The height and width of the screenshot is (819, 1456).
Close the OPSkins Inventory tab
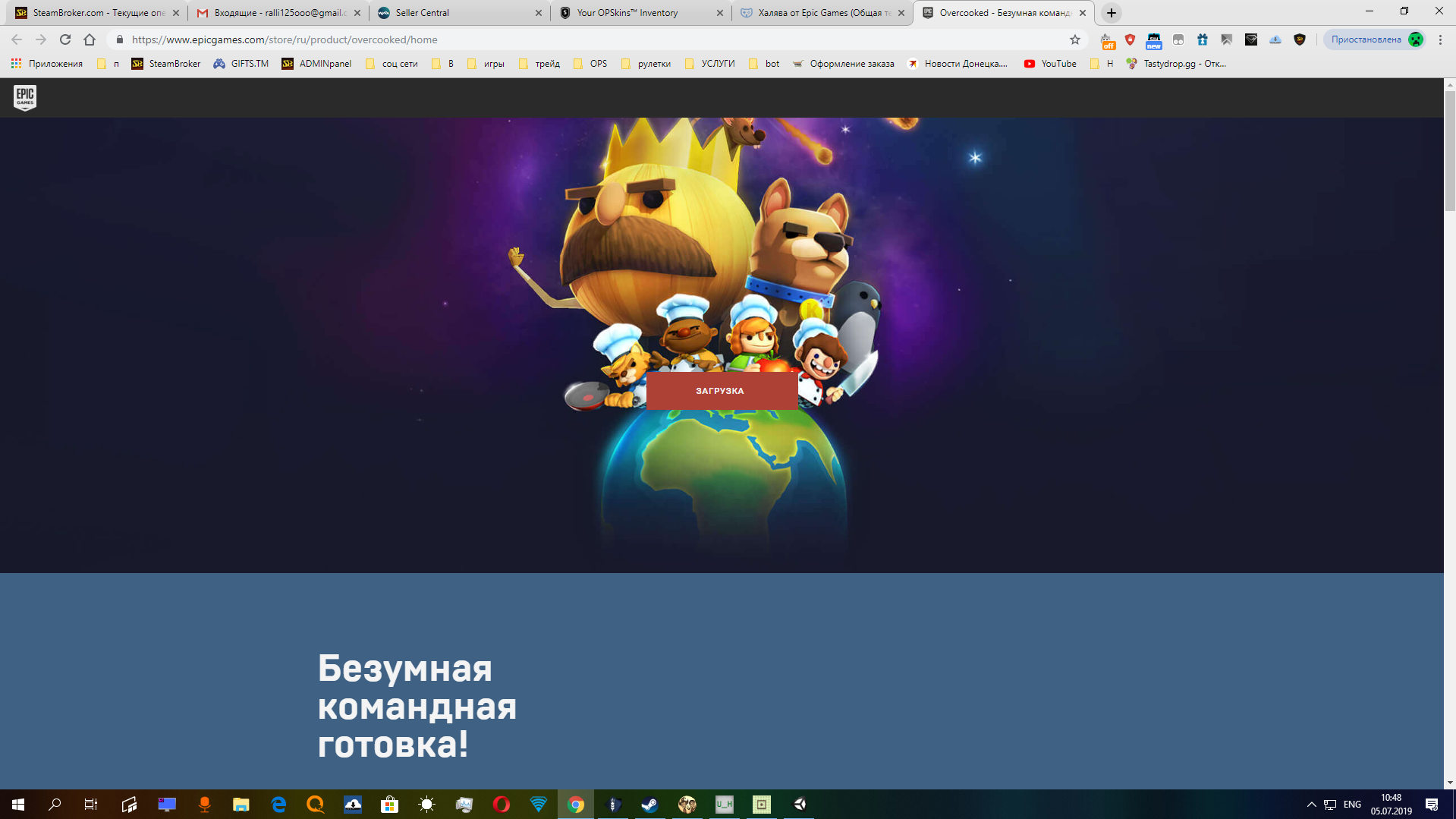coord(720,13)
